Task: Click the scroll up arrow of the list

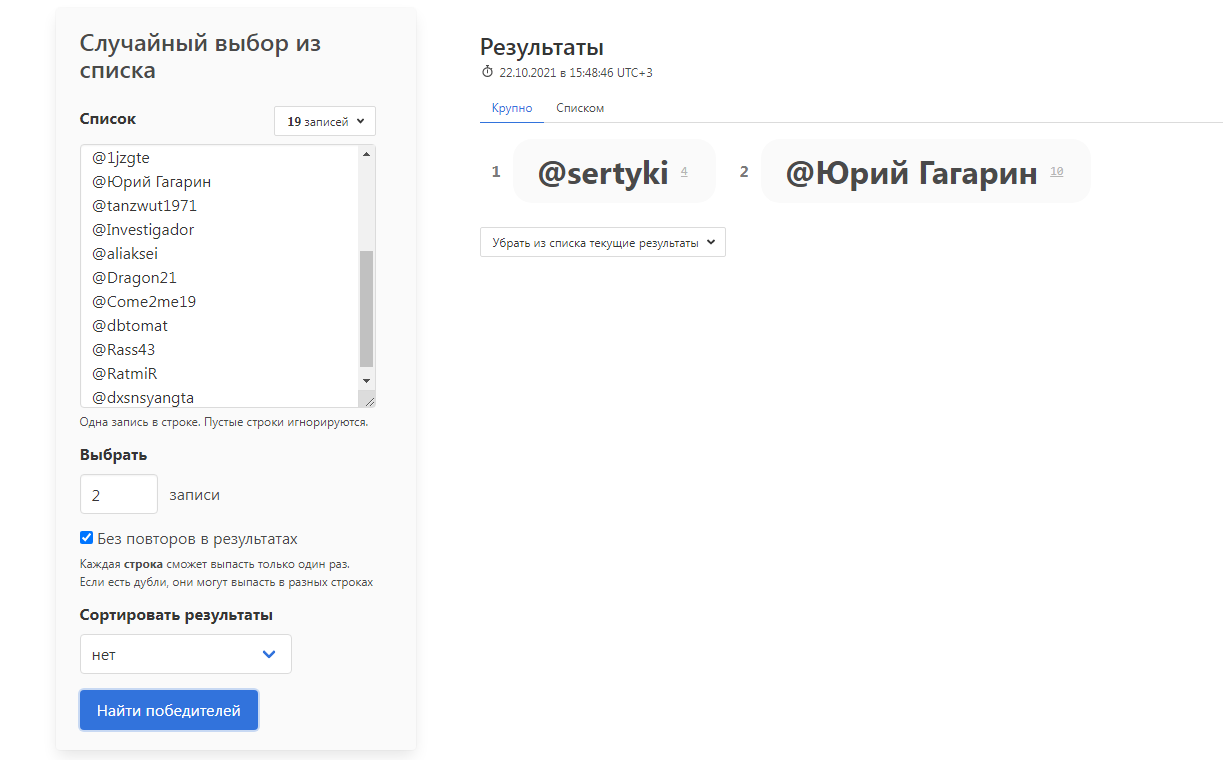Action: click(x=366, y=154)
